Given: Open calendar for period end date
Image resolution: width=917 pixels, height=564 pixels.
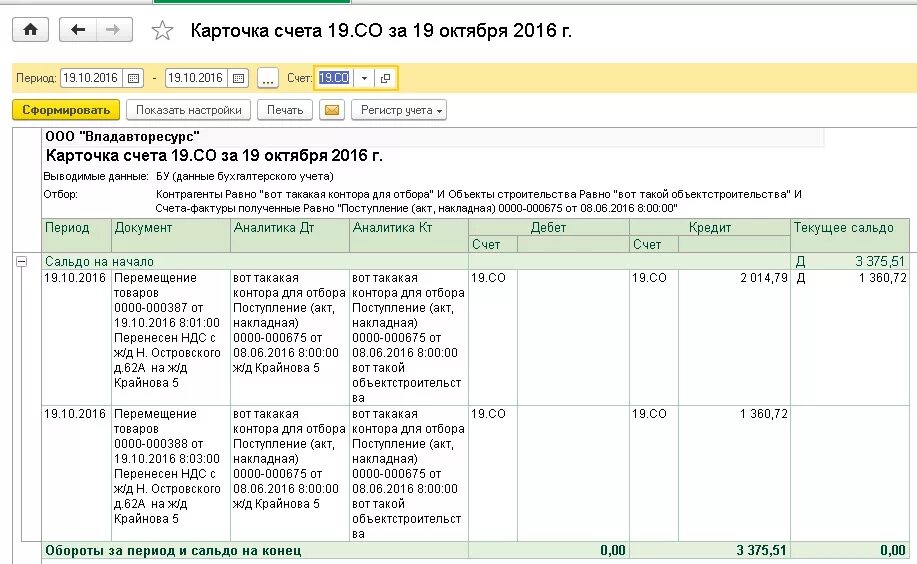Looking at the screenshot, I should tap(238, 78).
